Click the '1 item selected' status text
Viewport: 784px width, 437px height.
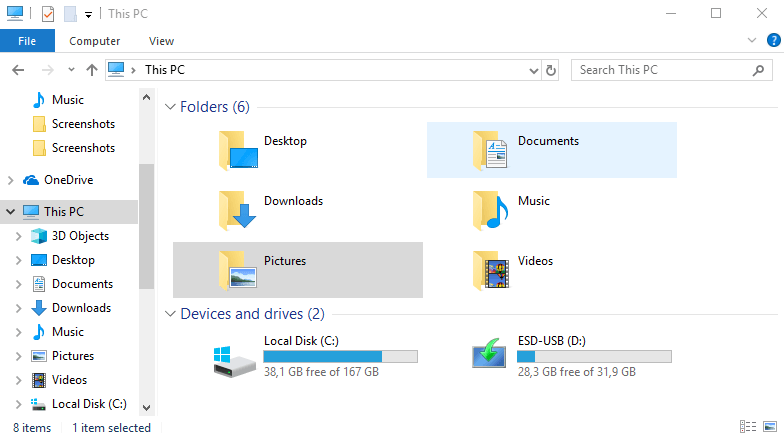(x=111, y=428)
